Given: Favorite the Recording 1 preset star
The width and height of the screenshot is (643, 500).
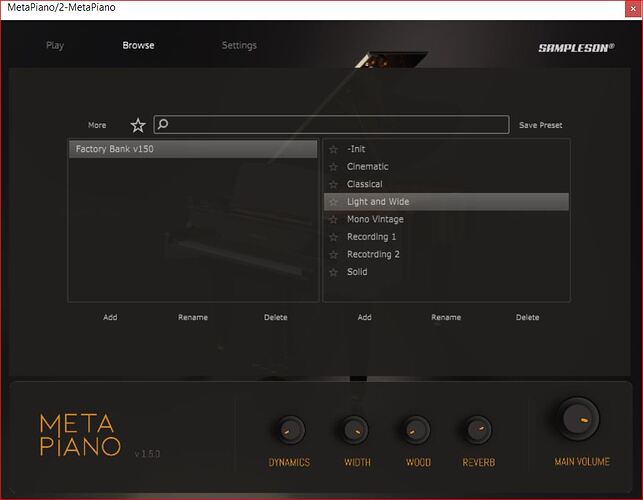Looking at the screenshot, I should 333,237.
